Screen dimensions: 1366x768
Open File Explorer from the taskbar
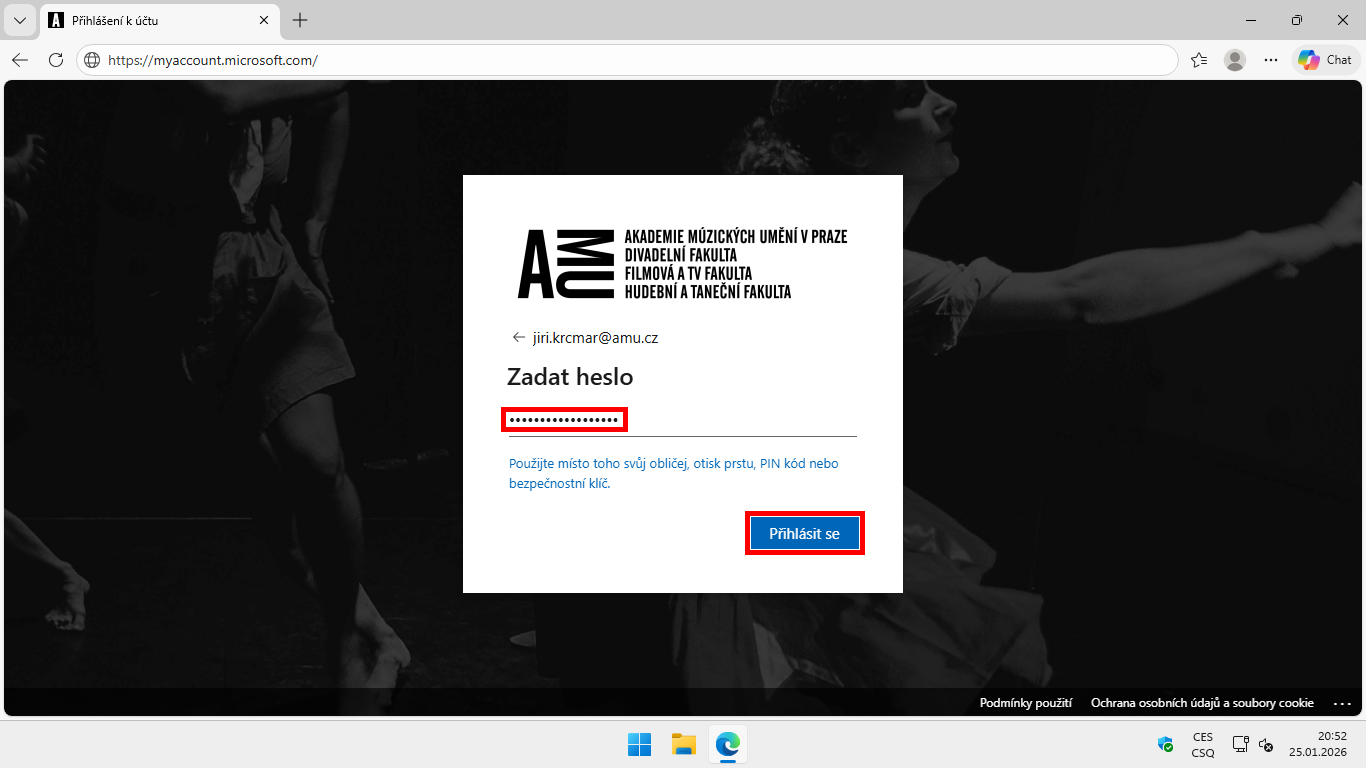click(683, 744)
